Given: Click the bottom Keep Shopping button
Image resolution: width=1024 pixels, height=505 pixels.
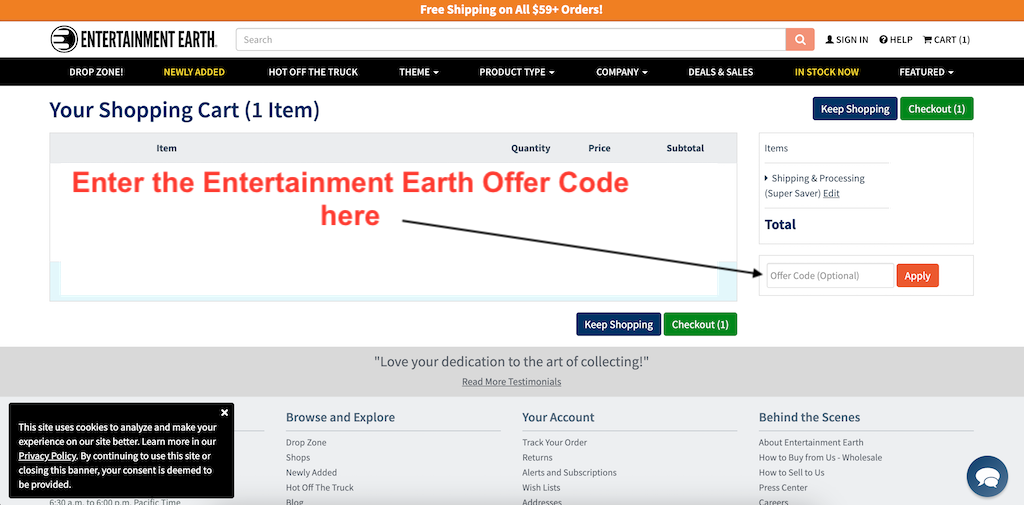Looking at the screenshot, I should (x=618, y=324).
